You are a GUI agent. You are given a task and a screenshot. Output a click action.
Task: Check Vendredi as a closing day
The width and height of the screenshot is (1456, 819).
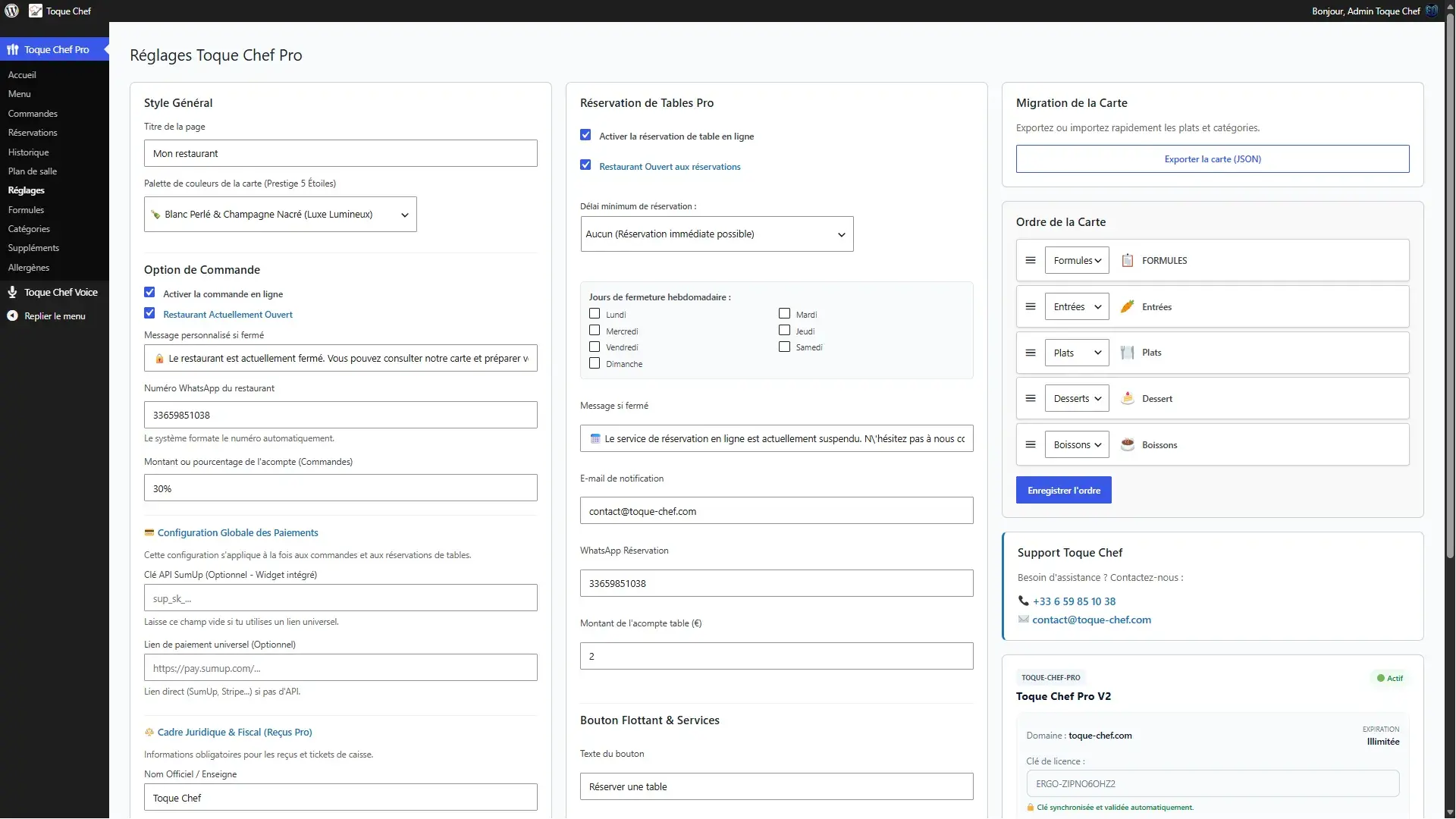coord(595,347)
